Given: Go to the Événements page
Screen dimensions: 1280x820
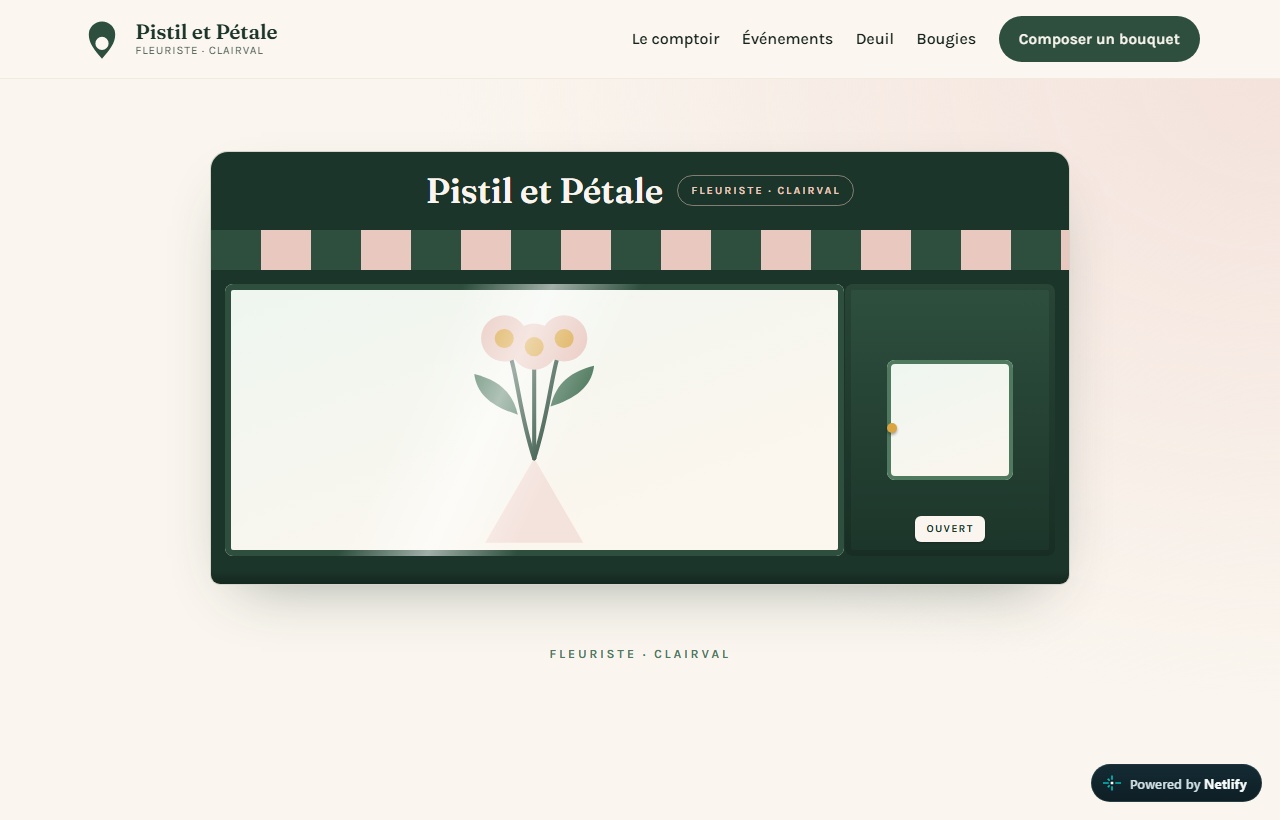Looking at the screenshot, I should pos(787,39).
